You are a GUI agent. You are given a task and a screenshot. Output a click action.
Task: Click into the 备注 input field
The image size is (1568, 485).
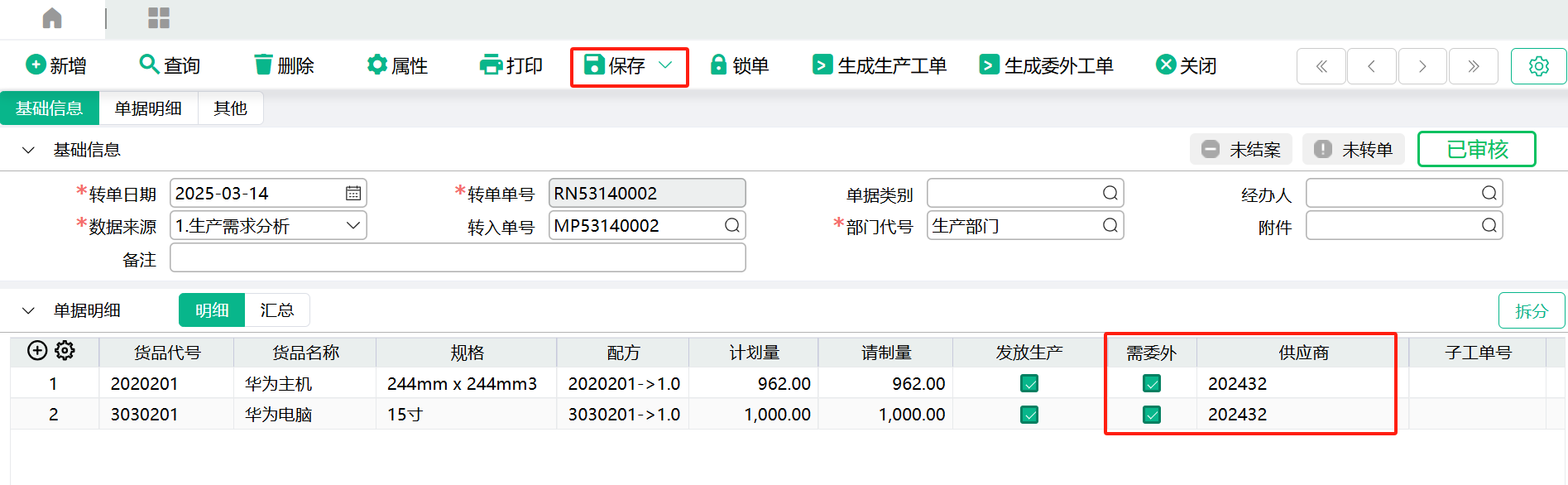(458, 258)
